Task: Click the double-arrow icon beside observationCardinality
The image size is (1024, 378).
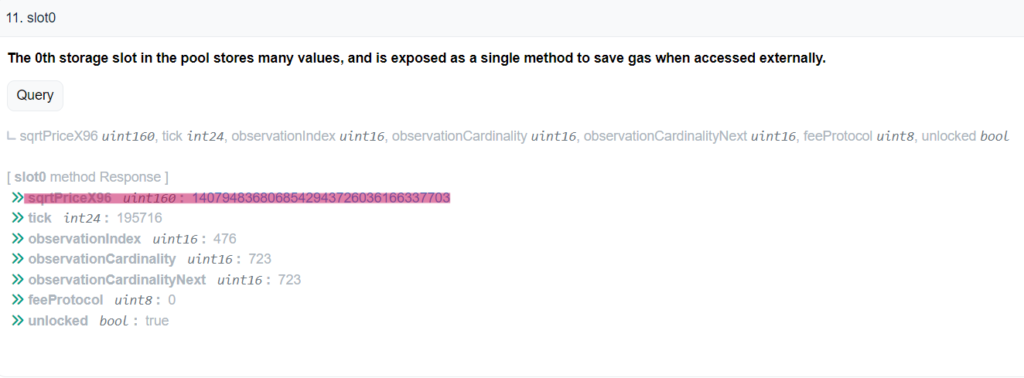Action: coord(16,259)
